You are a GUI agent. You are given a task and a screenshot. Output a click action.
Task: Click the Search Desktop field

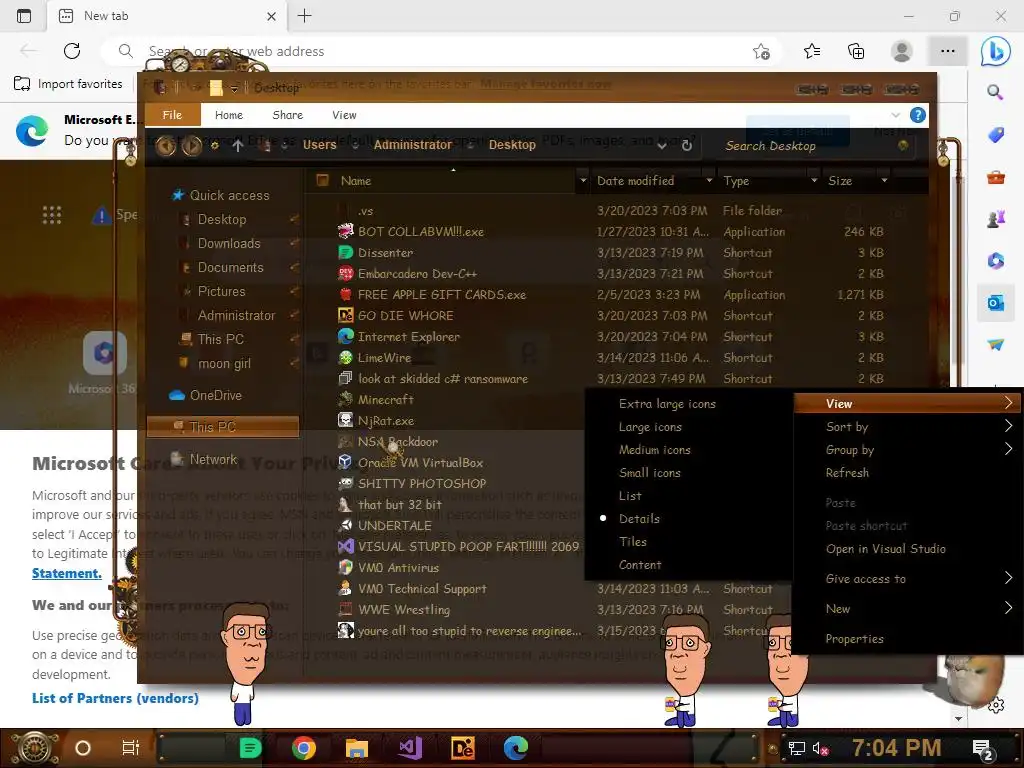[x=808, y=146]
